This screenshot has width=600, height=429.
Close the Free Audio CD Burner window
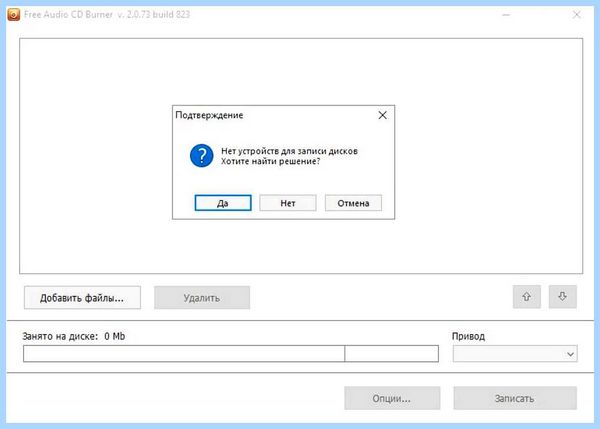tap(576, 15)
